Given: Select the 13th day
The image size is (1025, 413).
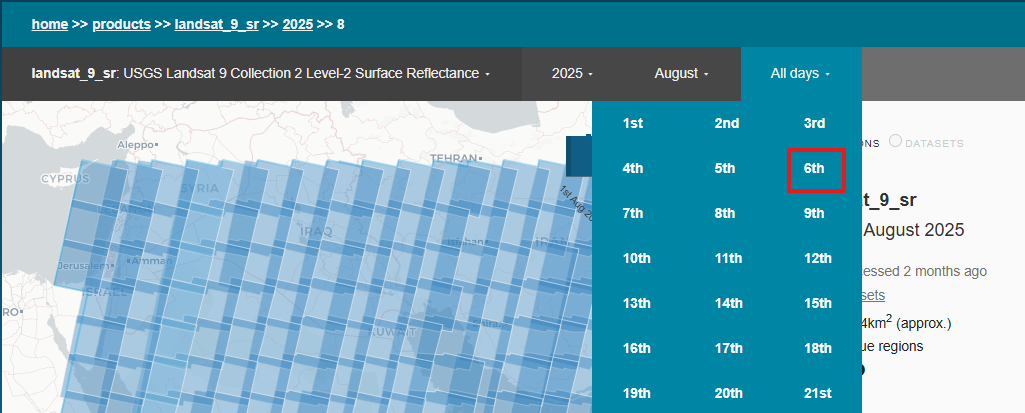Looking at the screenshot, I should pyautogui.click(x=637, y=304).
